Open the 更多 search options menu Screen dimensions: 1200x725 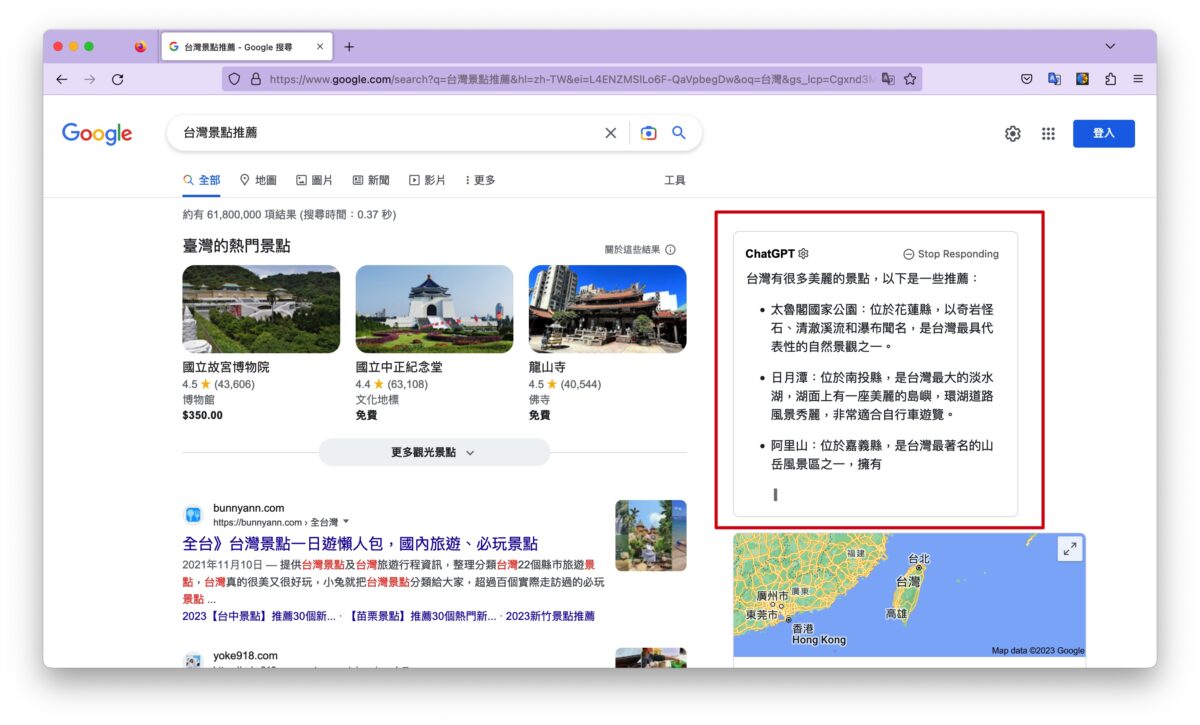pyautogui.click(x=480, y=180)
